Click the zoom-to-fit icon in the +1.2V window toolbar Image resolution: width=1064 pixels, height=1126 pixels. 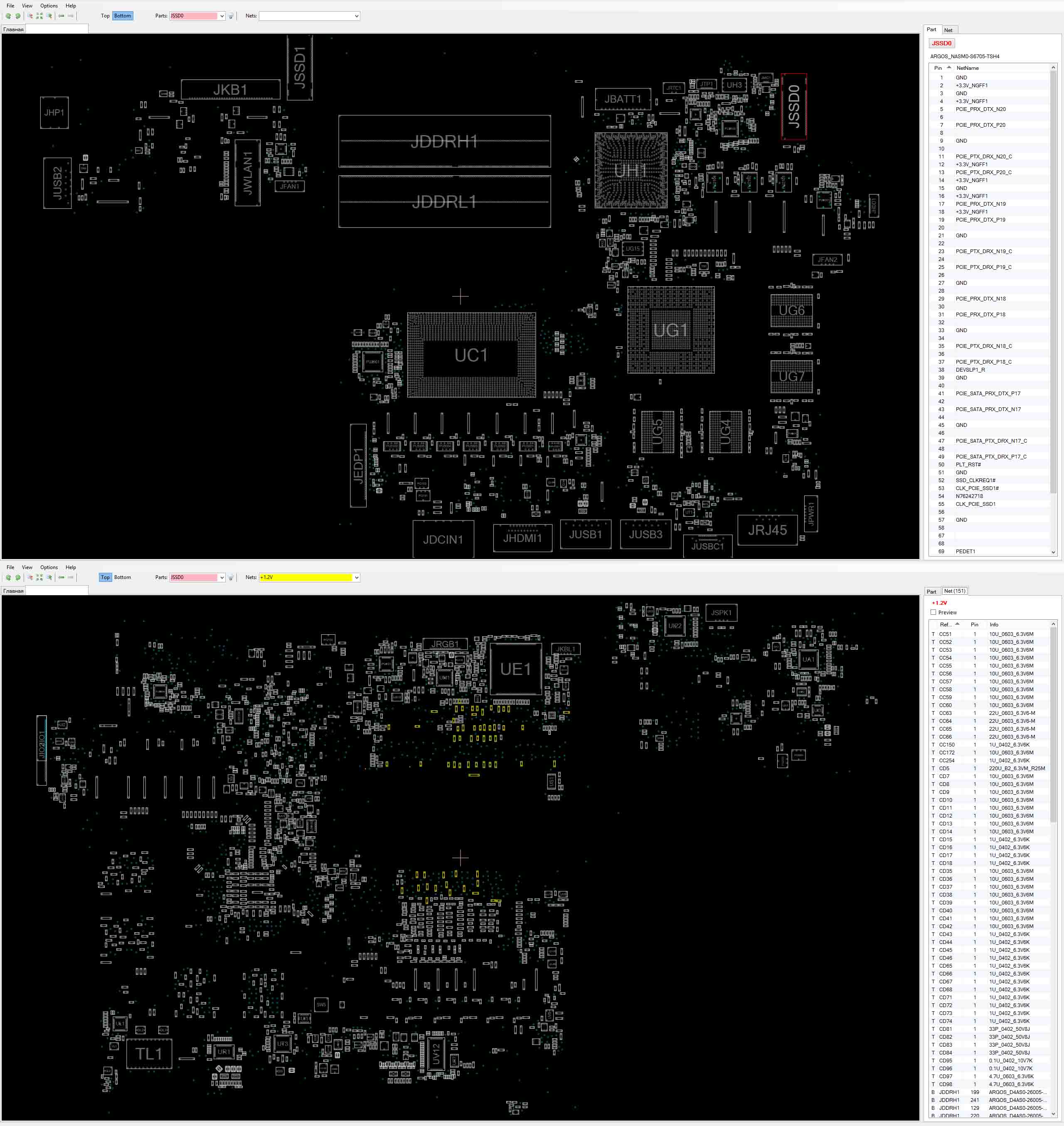click(40, 577)
